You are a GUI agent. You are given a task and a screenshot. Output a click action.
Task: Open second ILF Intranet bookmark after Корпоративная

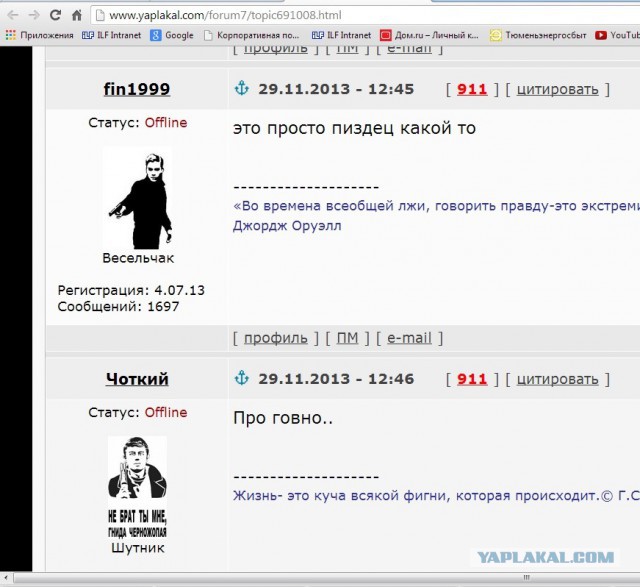341,35
